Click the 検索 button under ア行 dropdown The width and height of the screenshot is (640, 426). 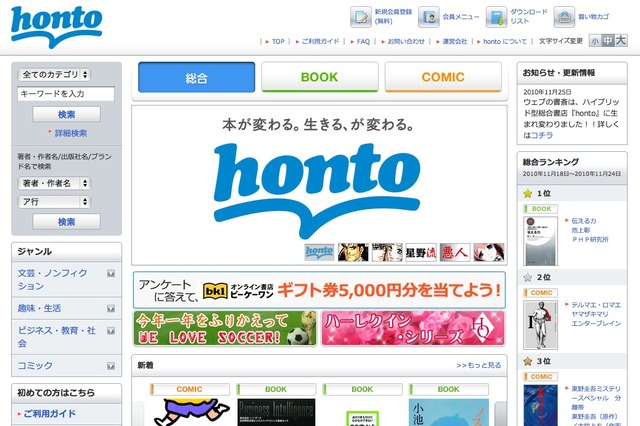tap(67, 222)
